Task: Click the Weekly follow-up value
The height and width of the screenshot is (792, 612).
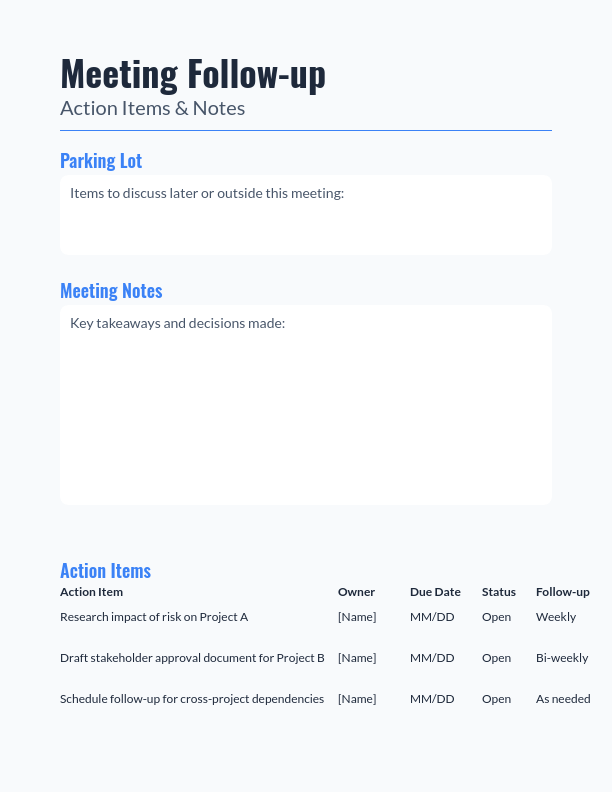Action: click(556, 617)
